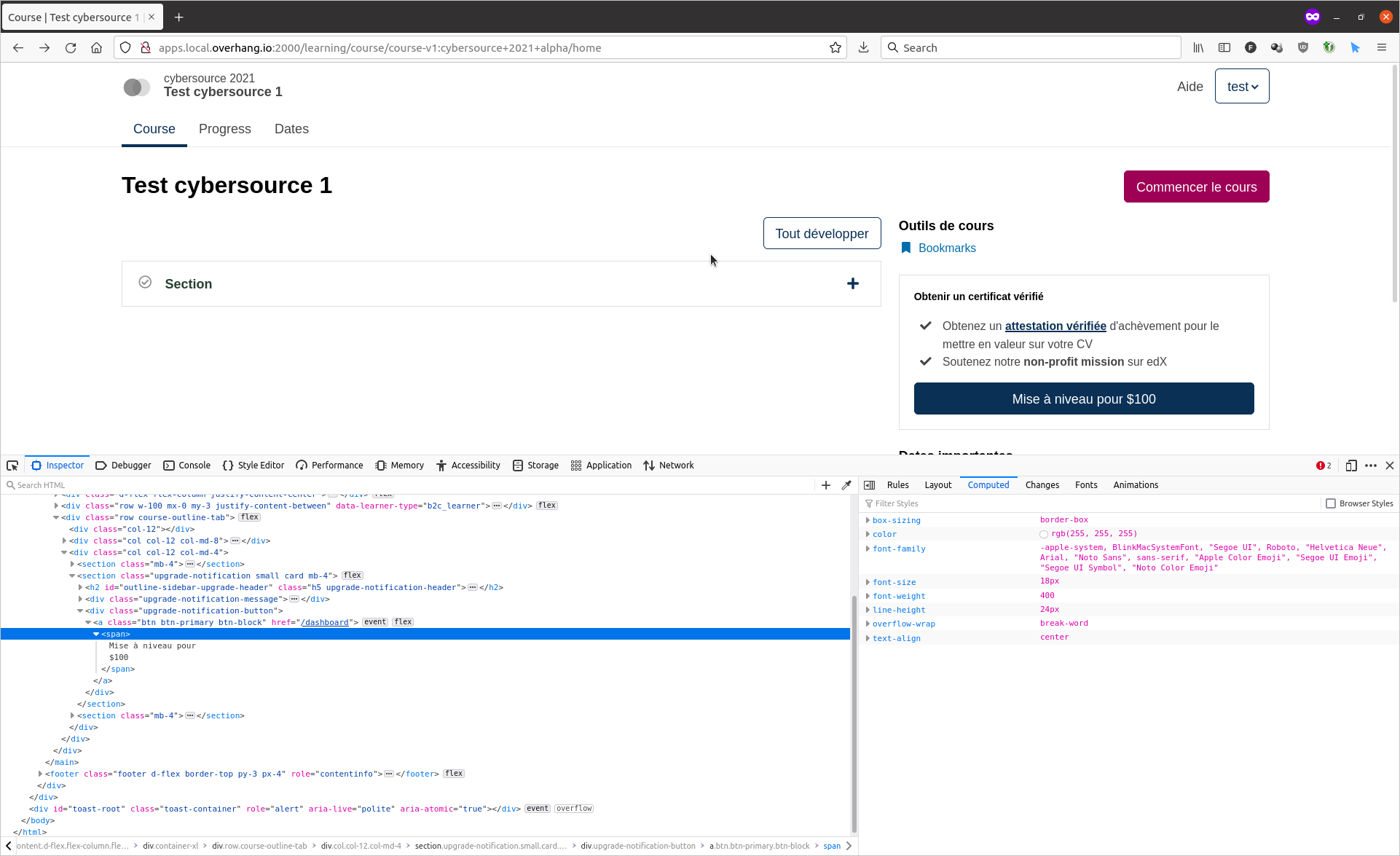The image size is (1400, 856).
Task: Open the browser Library menu
Action: (x=1198, y=47)
